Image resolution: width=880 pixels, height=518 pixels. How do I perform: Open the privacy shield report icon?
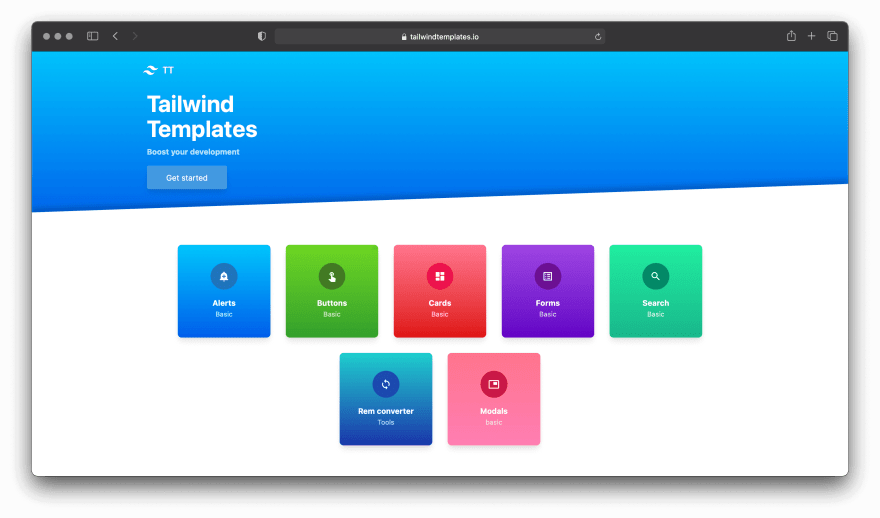point(262,36)
